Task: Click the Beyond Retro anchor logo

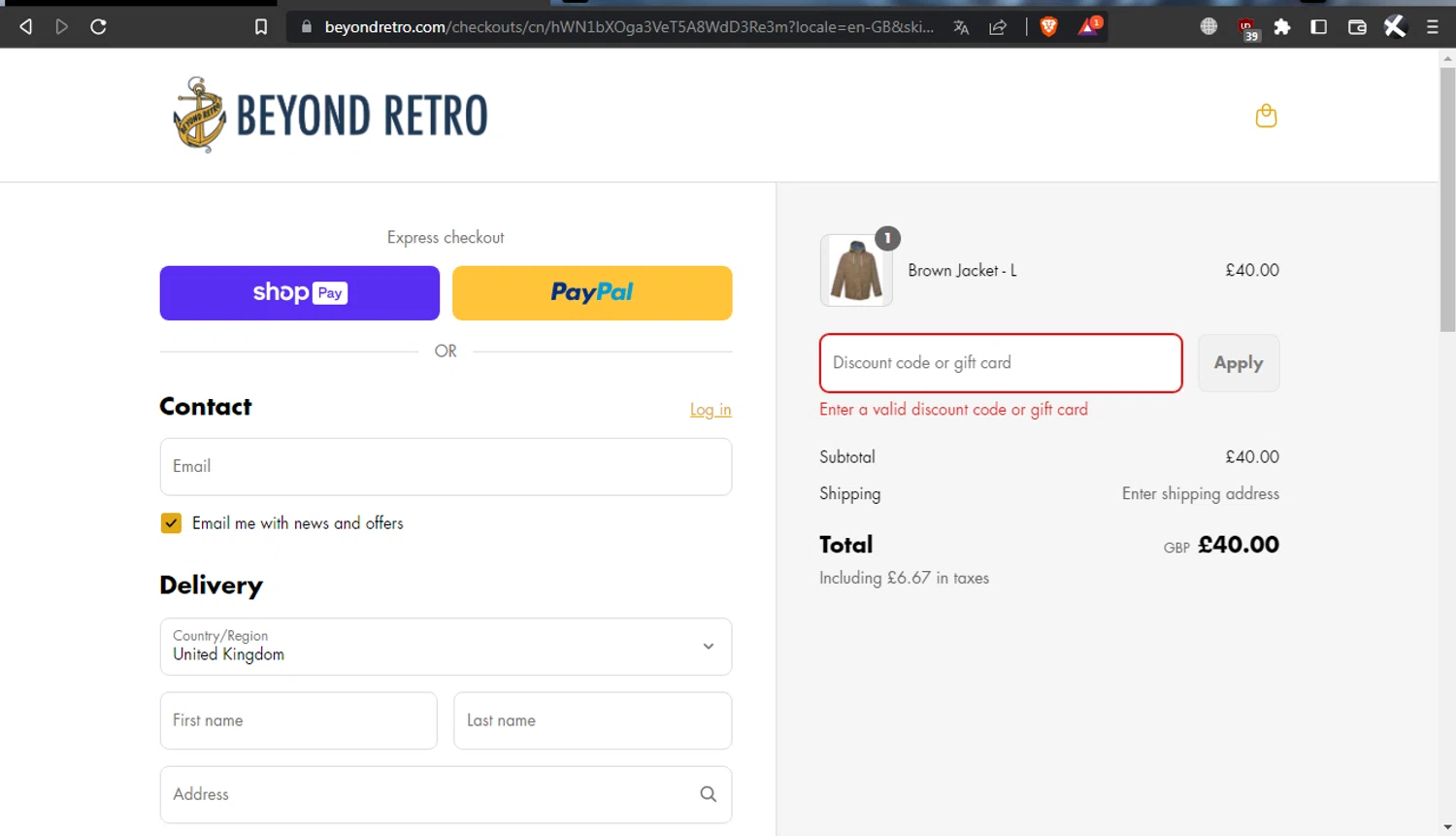Action: [x=330, y=115]
